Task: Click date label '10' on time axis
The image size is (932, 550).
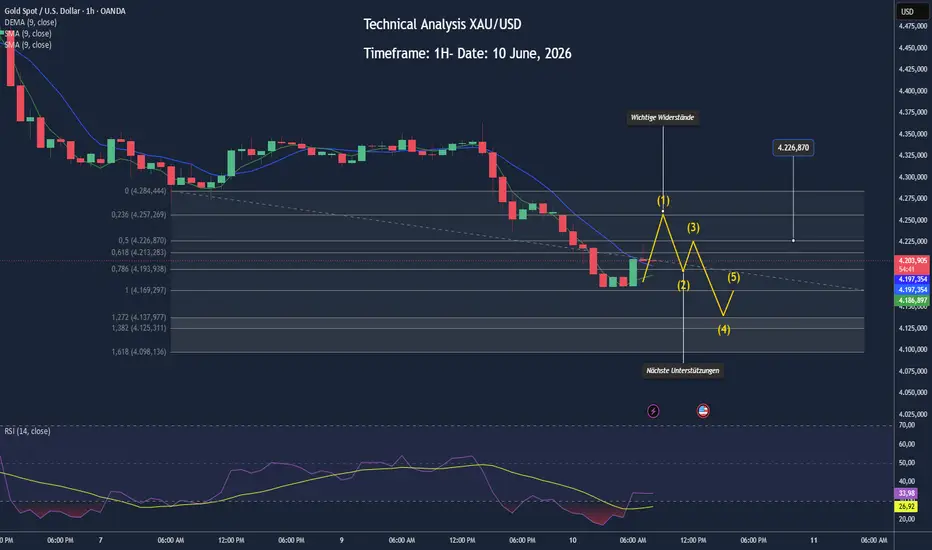Action: [x=572, y=540]
